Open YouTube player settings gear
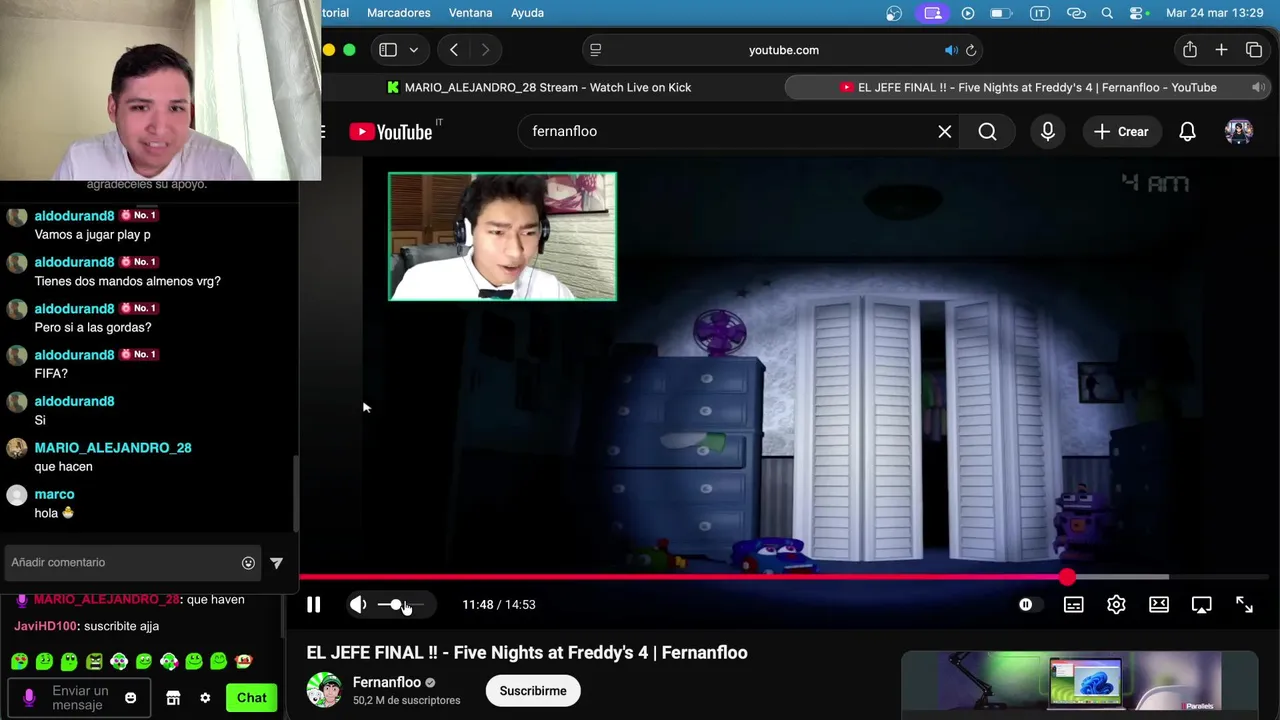Image resolution: width=1280 pixels, height=720 pixels. (1116, 604)
